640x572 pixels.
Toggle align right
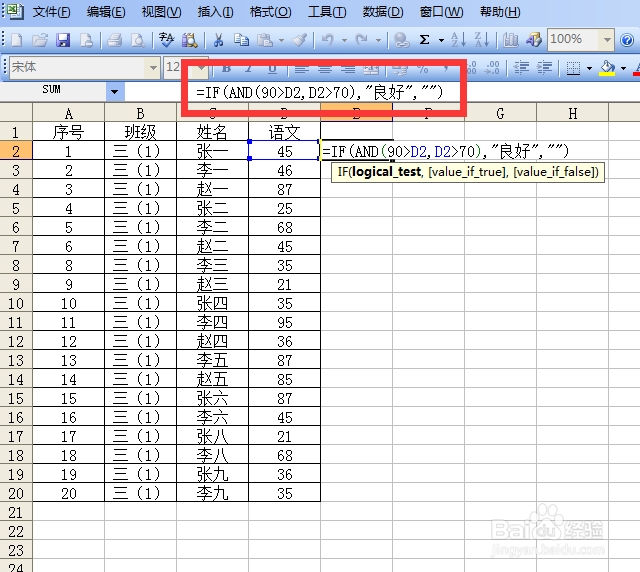(348, 69)
